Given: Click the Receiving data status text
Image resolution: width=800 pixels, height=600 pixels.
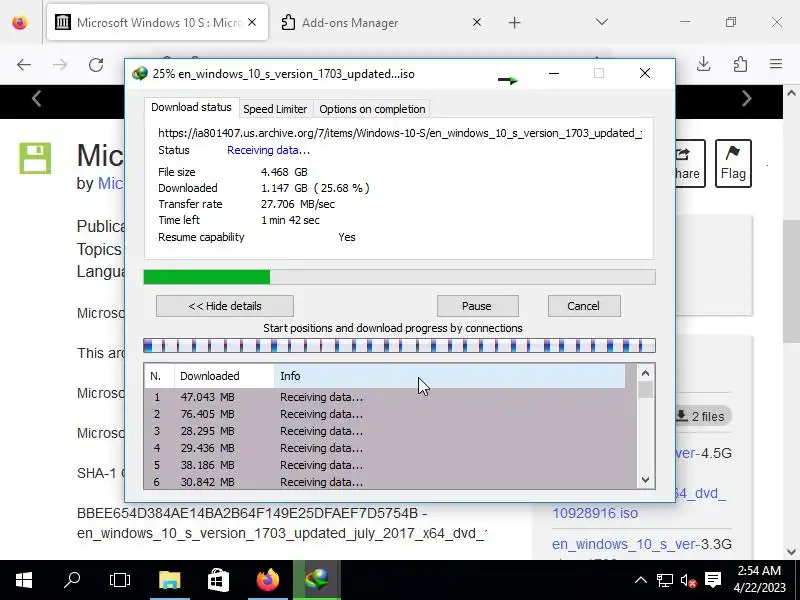Looking at the screenshot, I should [x=268, y=151].
